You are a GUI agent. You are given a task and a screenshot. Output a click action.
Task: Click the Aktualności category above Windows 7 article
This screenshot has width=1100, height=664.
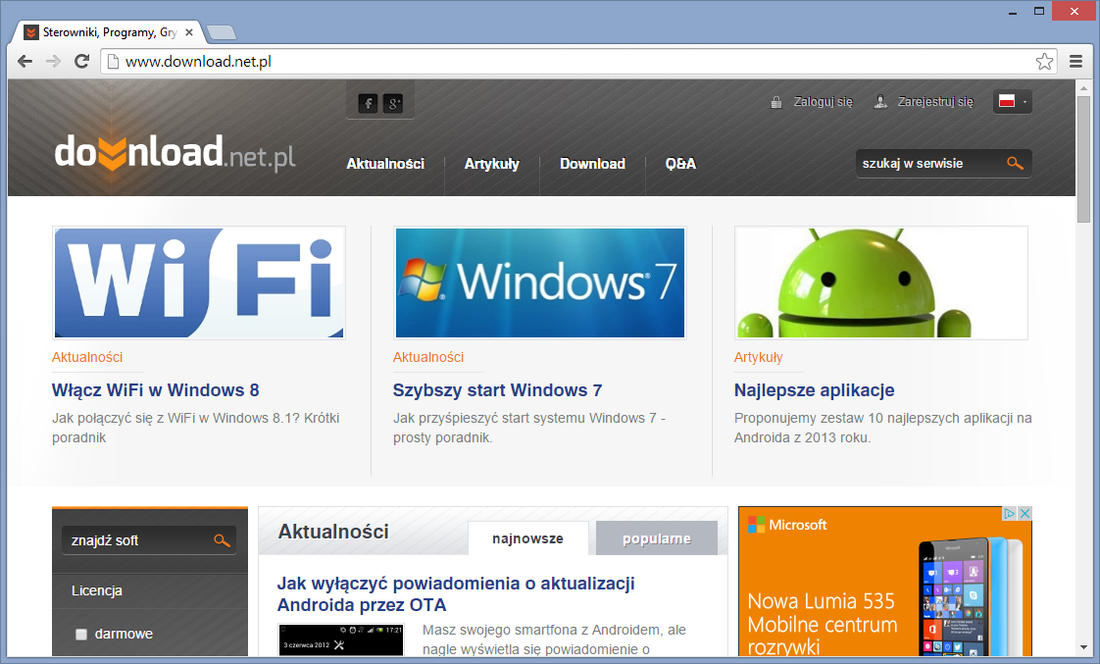pyautogui.click(x=428, y=357)
